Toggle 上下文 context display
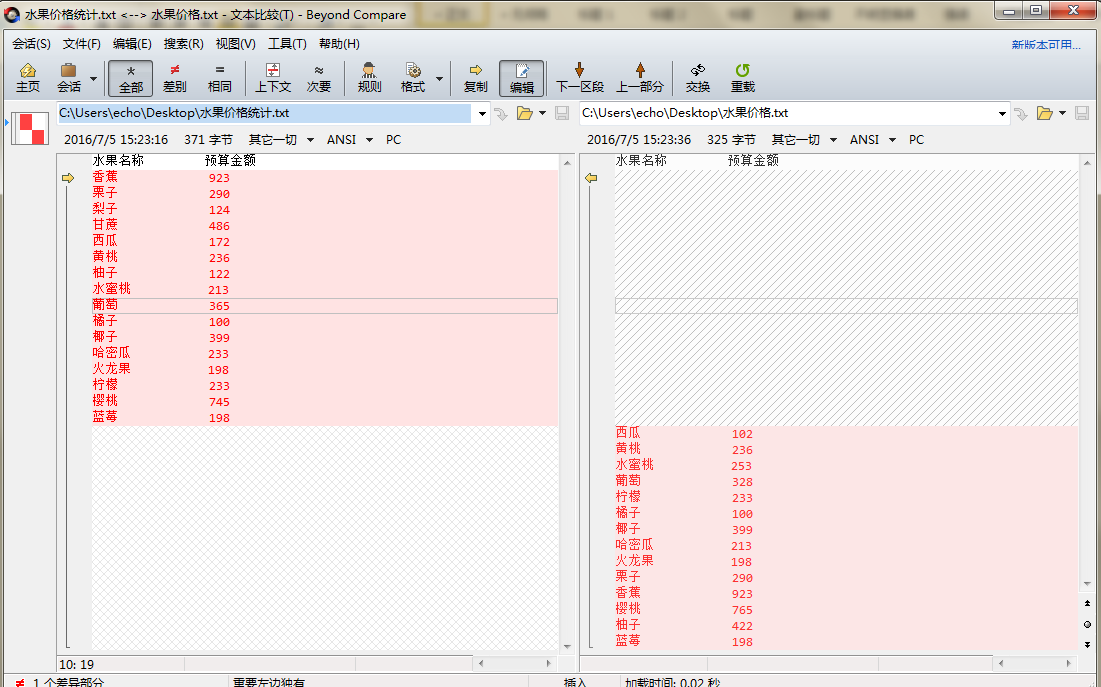 coord(272,77)
